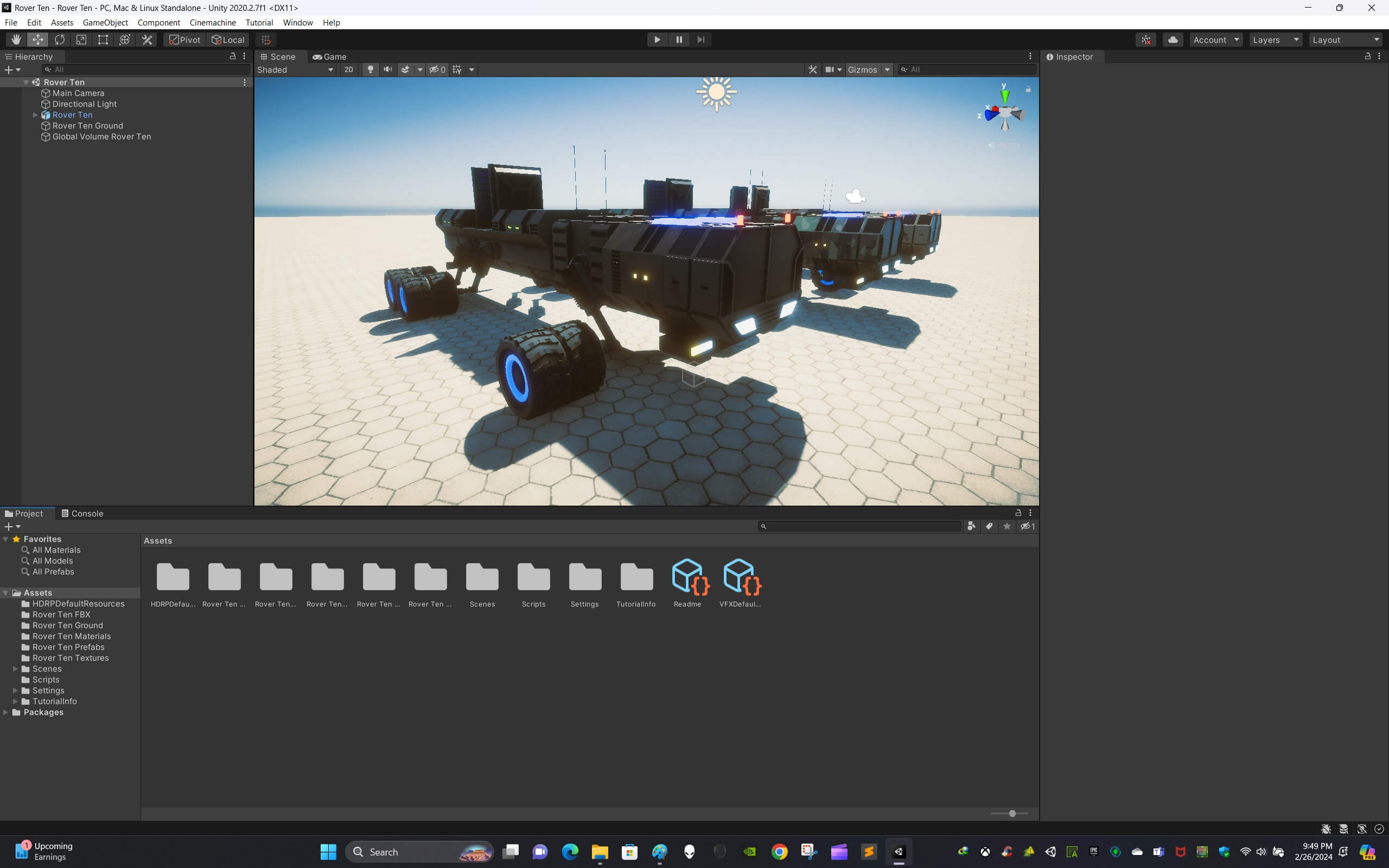
Task: Open Collab services icon near Account
Action: (1145, 40)
